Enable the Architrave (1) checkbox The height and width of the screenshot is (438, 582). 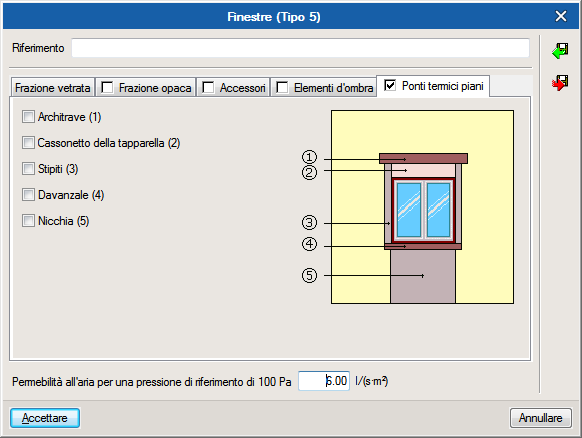[x=28, y=117]
